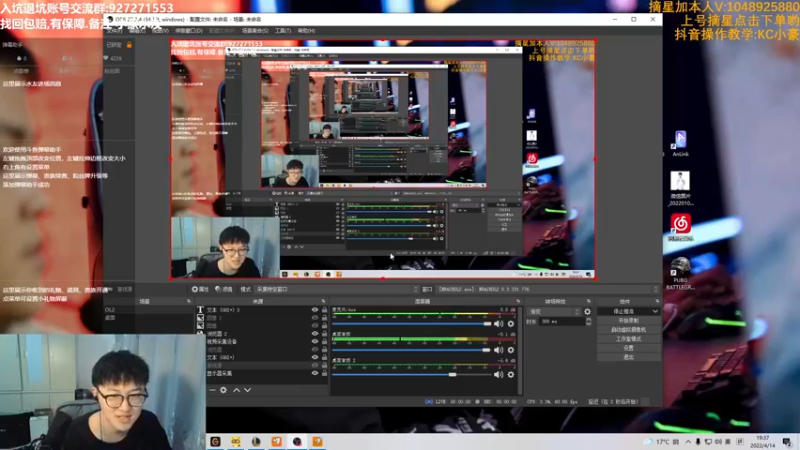Click the 已锁定 lock icon in left panel
Image resolution: width=800 pixels, height=450 pixels.
click(129, 45)
